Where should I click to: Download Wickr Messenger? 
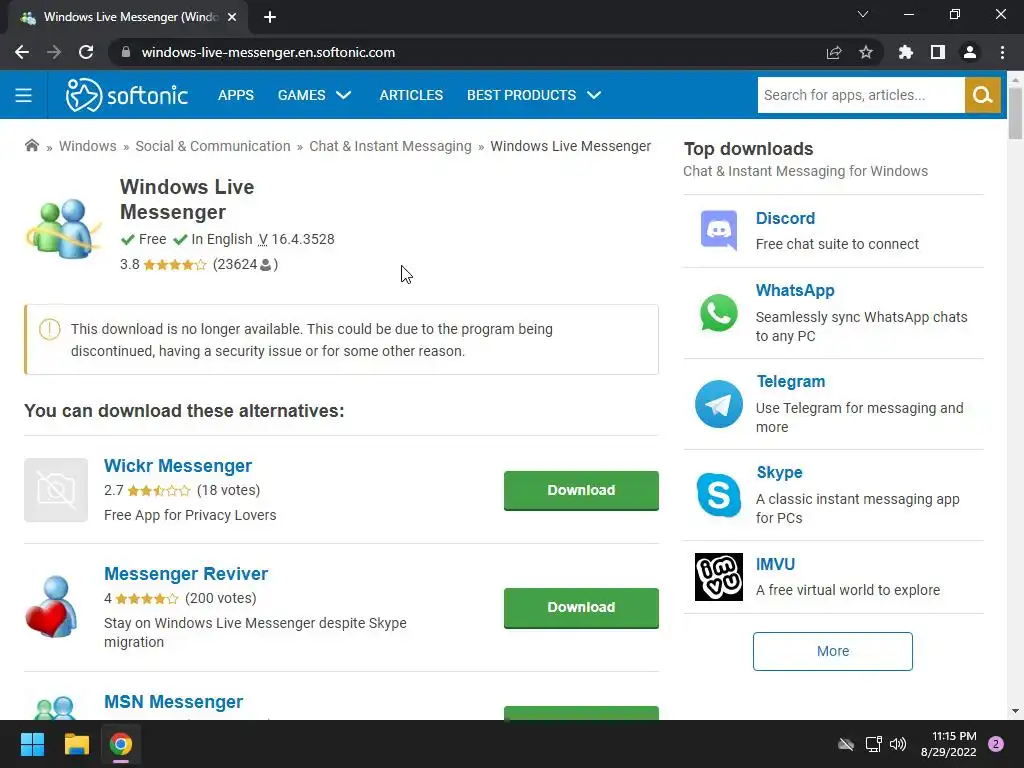581,490
